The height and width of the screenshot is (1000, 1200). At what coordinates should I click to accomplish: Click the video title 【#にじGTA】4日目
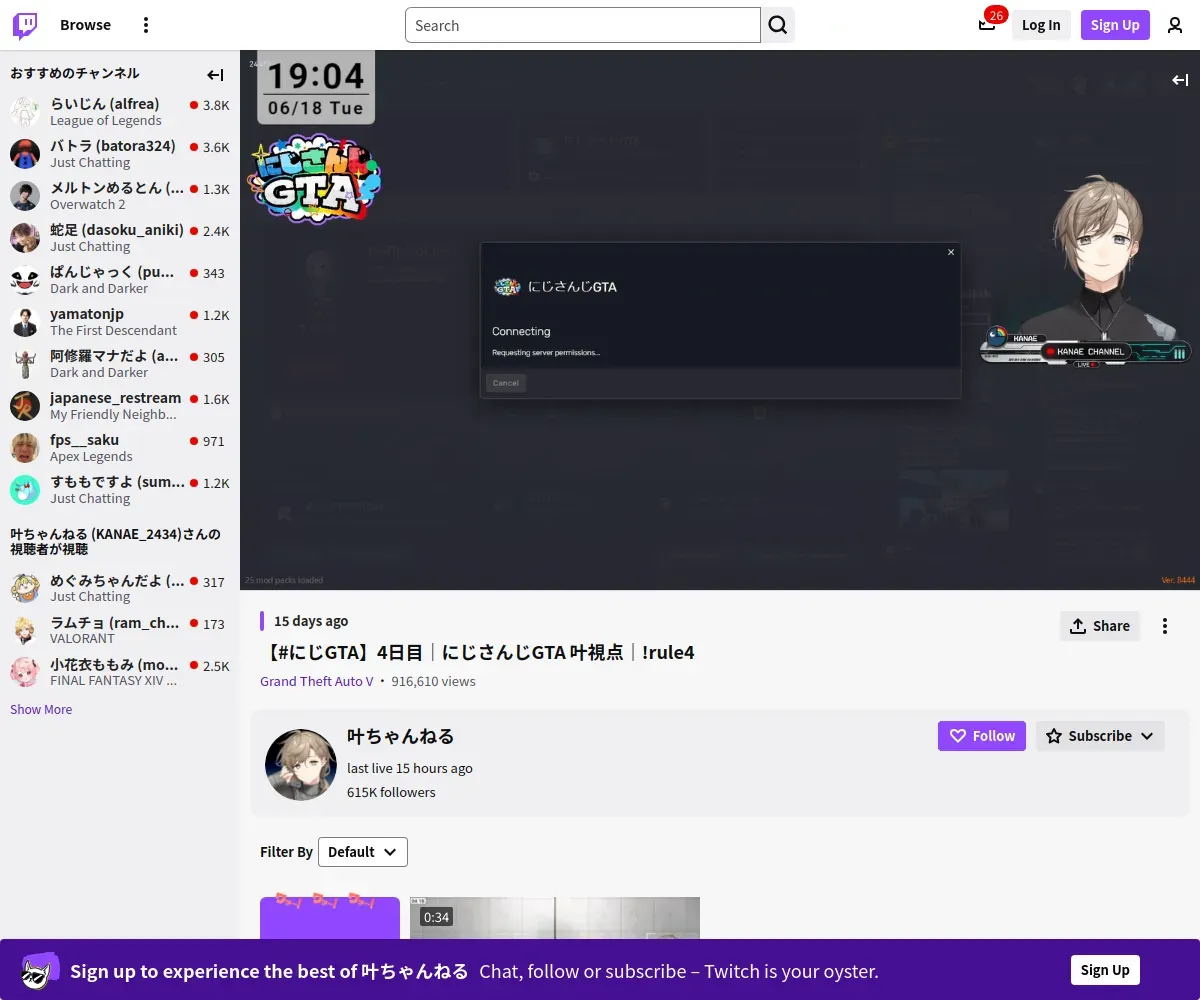478,652
